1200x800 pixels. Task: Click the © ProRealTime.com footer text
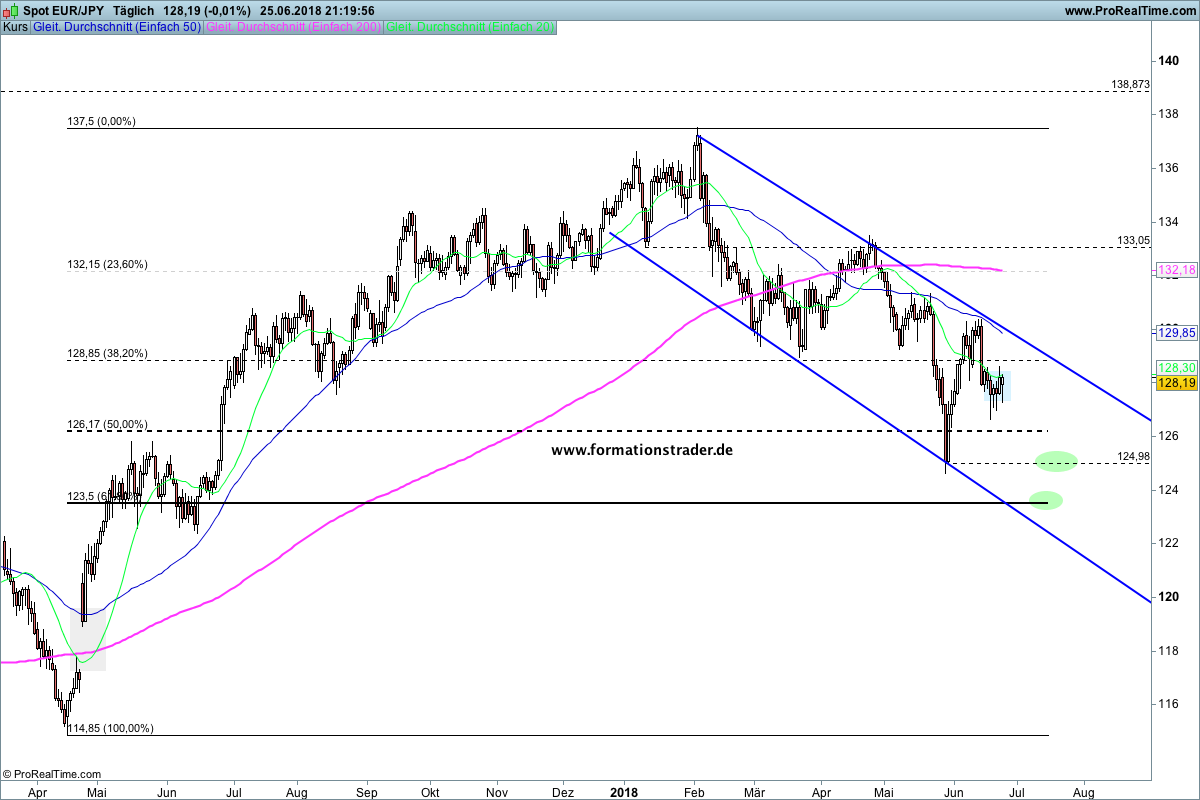[52, 774]
